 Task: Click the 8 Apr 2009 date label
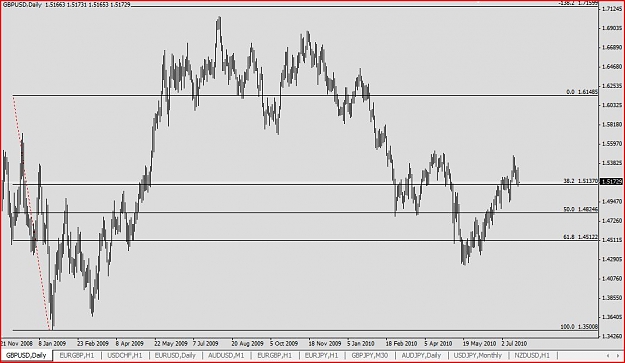130,343
